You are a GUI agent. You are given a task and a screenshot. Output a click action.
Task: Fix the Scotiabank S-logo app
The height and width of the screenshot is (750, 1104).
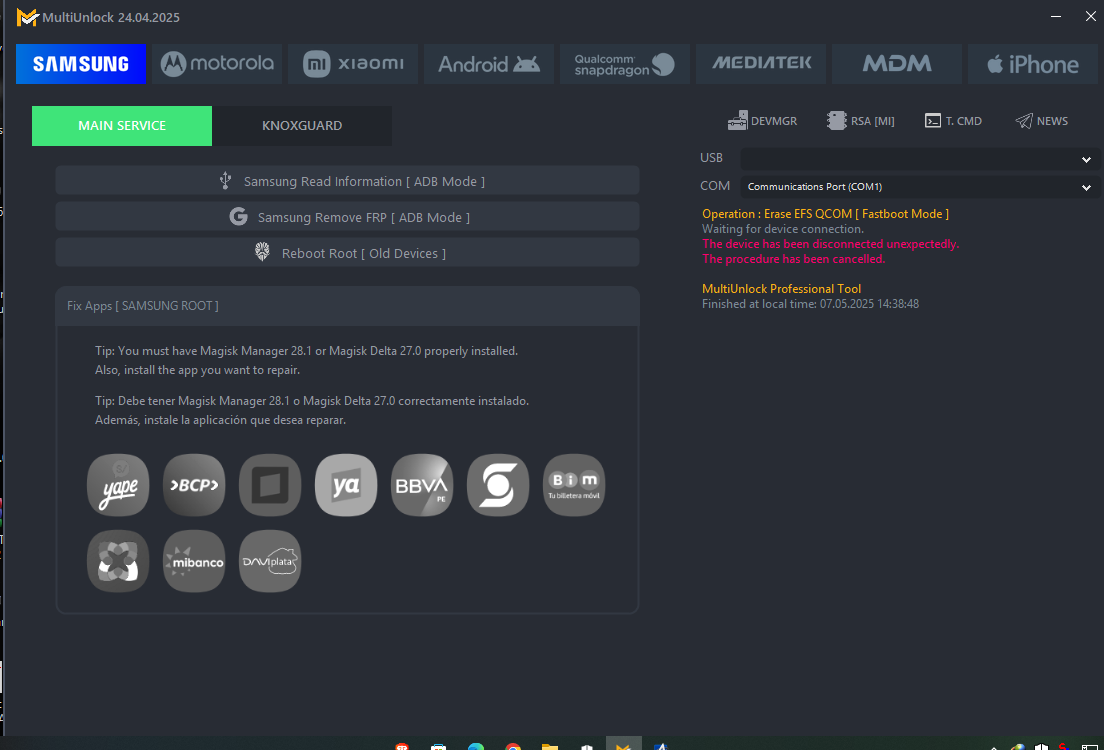498,485
